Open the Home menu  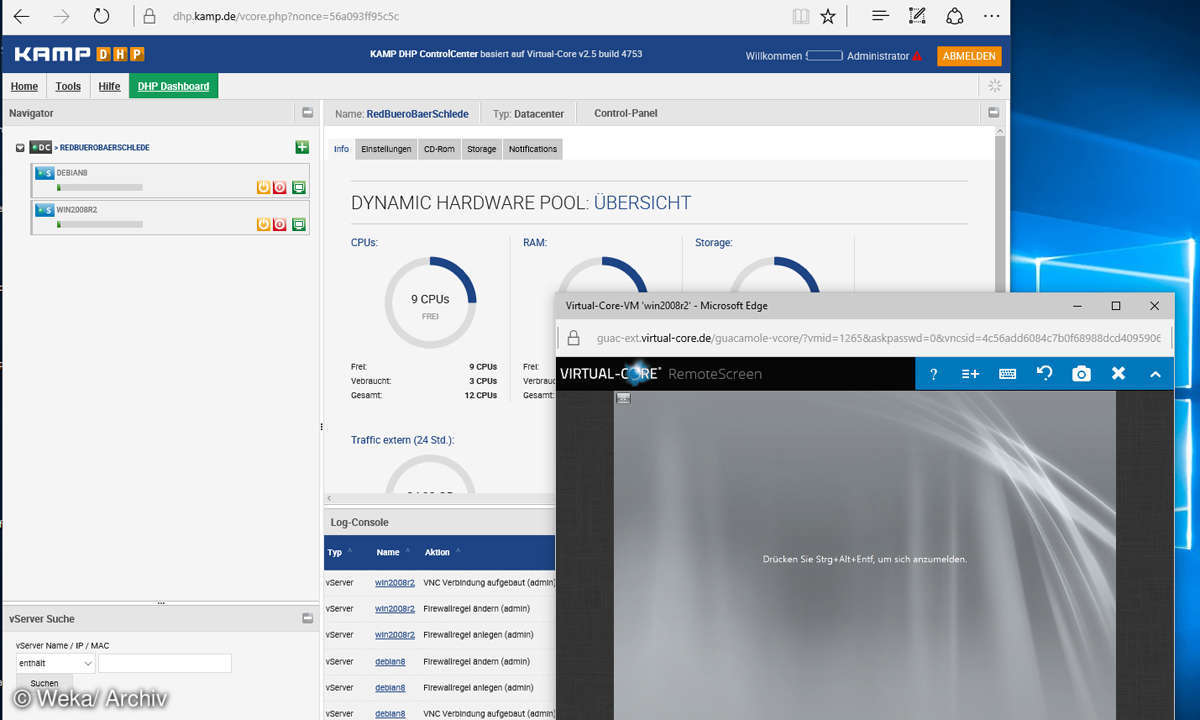(x=24, y=86)
